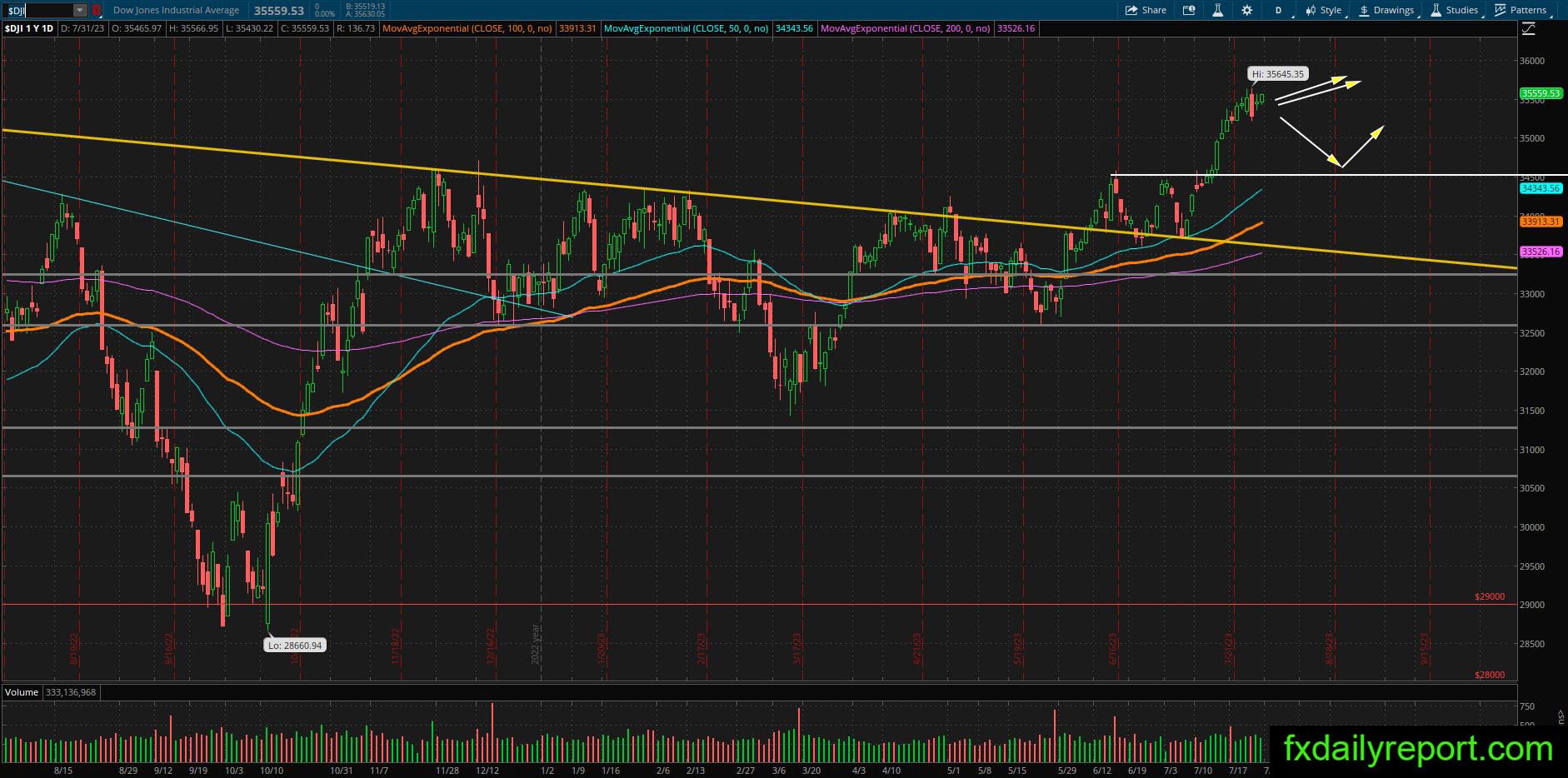Click the Volume label in lower panel
Image resolution: width=1568 pixels, height=778 pixels.
pos(22,692)
